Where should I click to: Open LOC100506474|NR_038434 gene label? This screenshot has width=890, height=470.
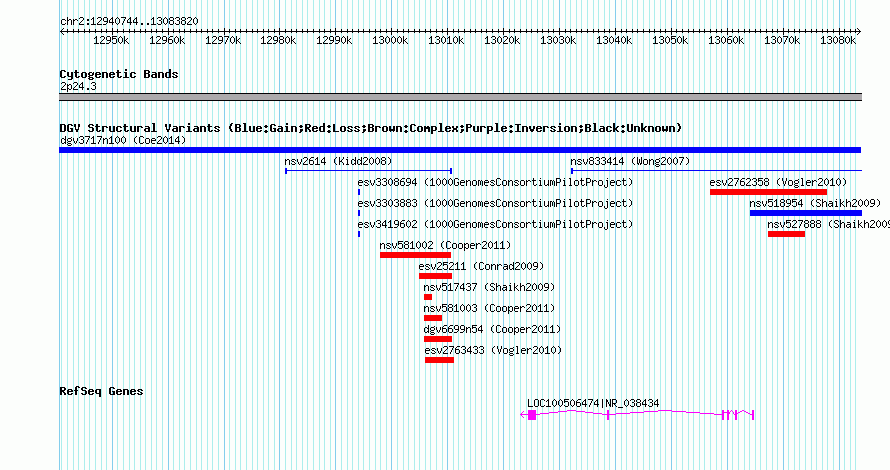click(x=593, y=404)
